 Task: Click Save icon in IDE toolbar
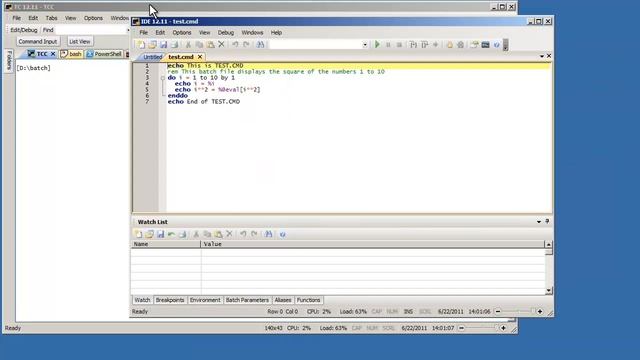[164, 44]
